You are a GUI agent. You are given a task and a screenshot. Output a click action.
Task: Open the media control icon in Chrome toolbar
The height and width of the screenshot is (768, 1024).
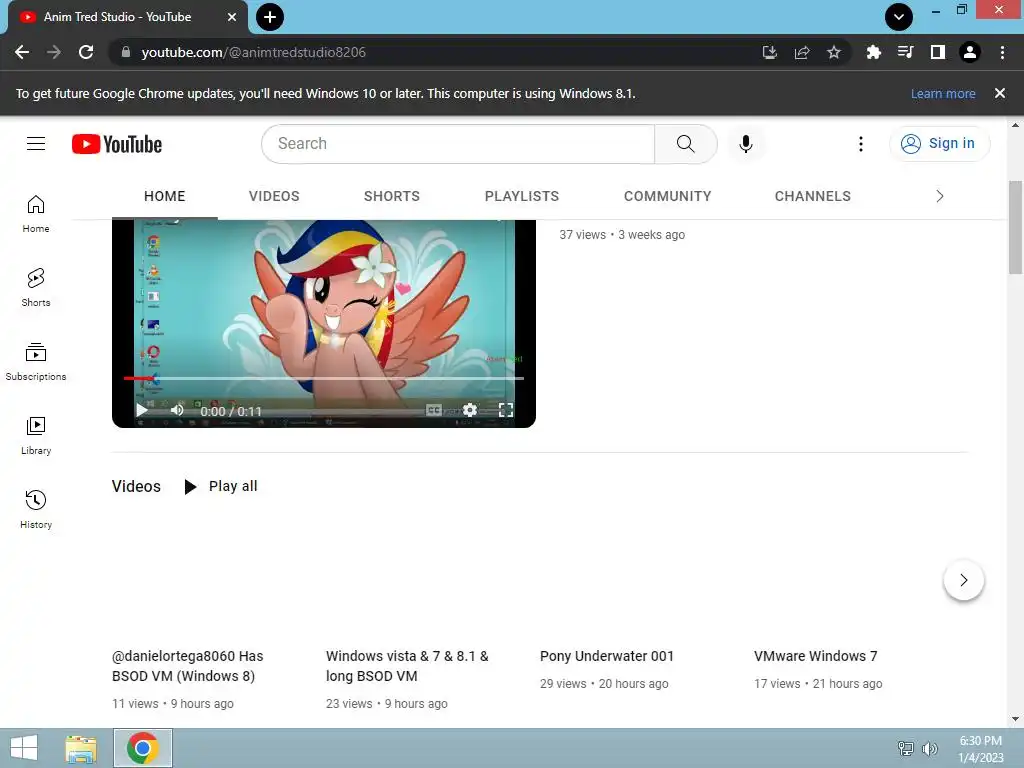(x=905, y=52)
